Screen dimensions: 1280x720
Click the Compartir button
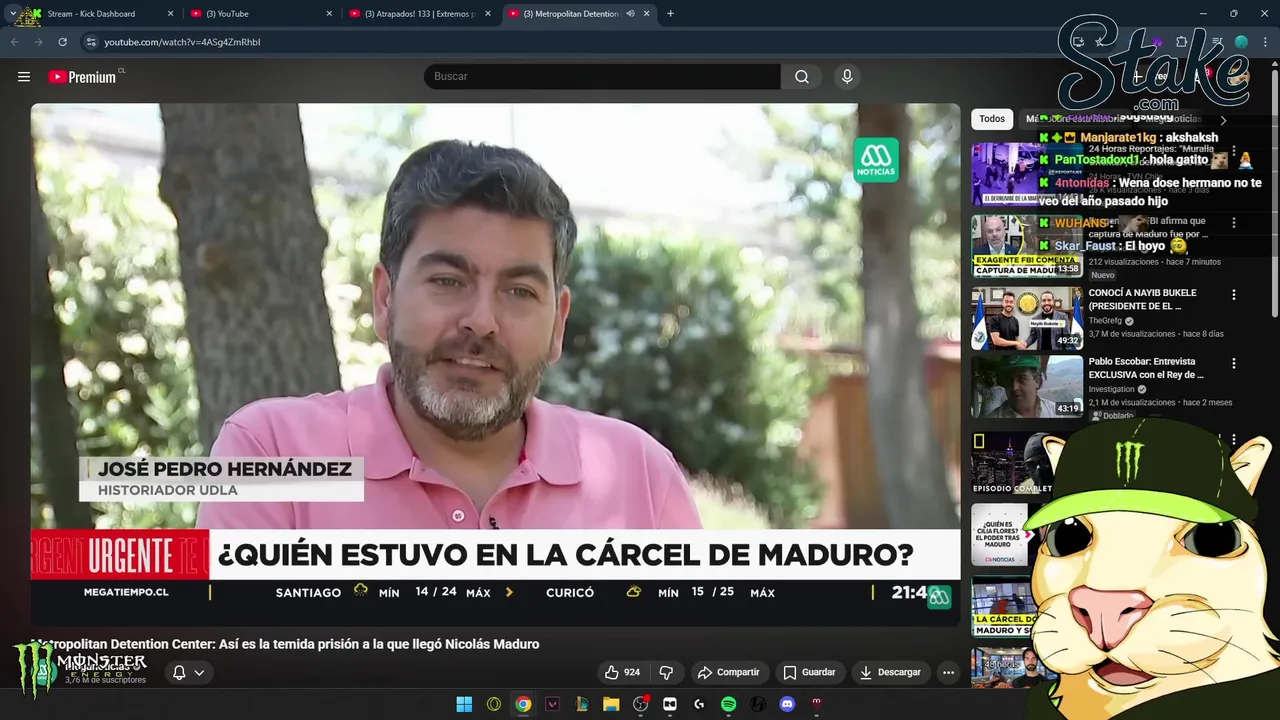tap(729, 672)
